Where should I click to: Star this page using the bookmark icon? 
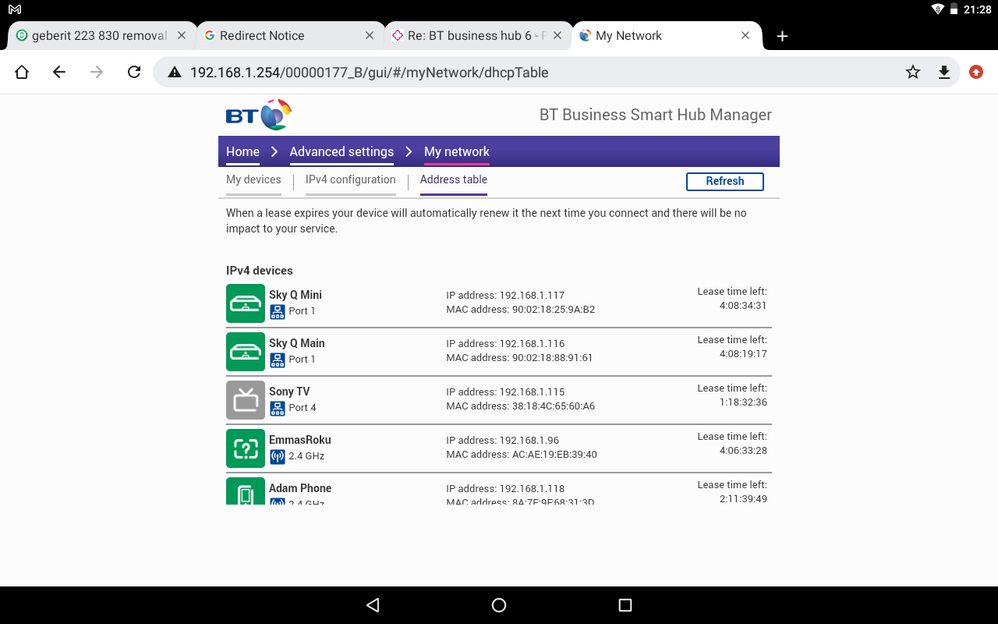coord(912,72)
